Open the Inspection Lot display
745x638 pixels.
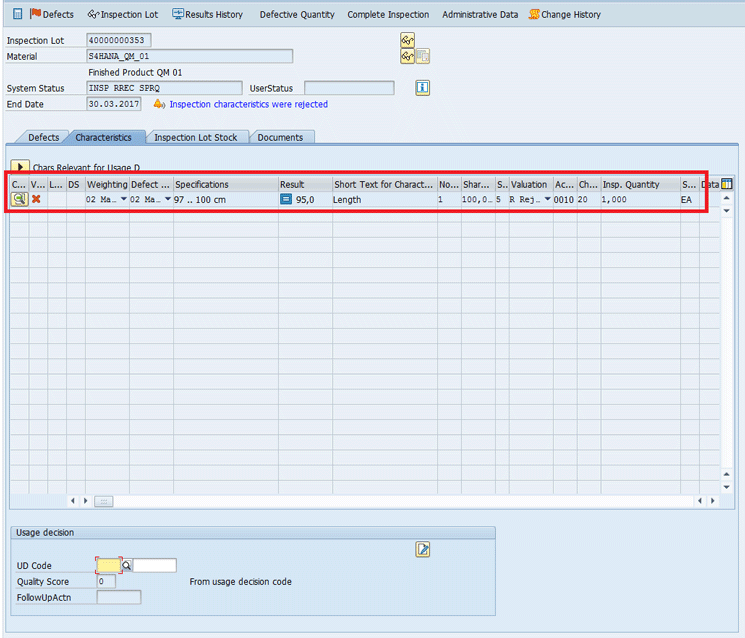point(122,14)
